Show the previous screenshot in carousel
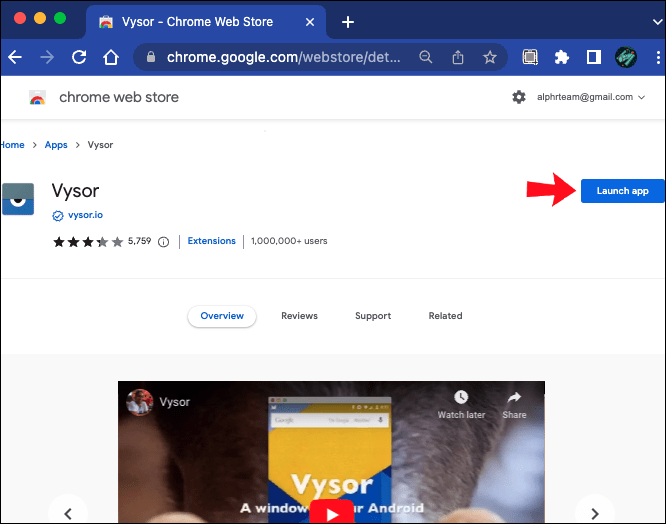The image size is (666, 524). coord(68,514)
